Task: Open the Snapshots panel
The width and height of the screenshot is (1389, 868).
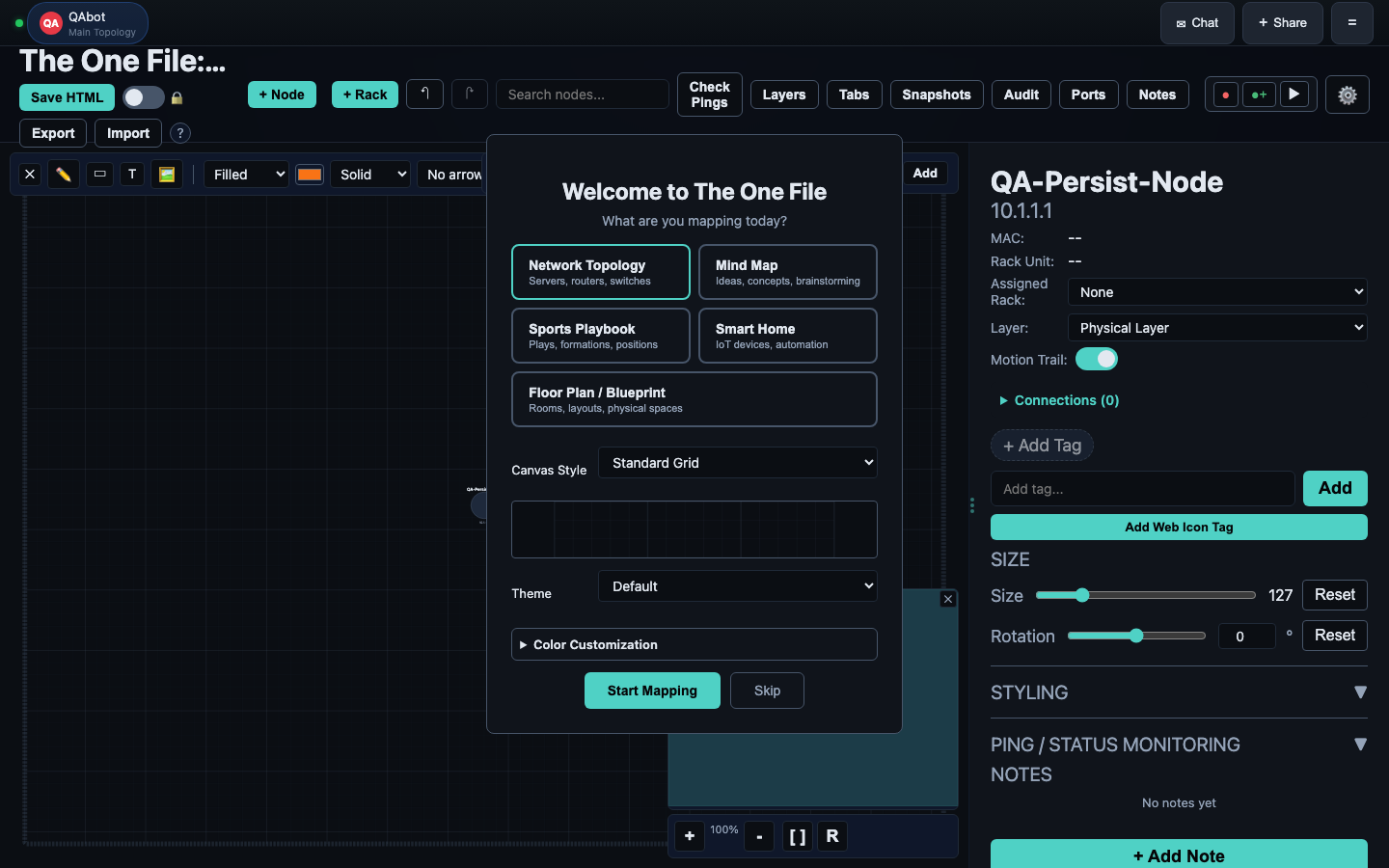Action: point(937,95)
